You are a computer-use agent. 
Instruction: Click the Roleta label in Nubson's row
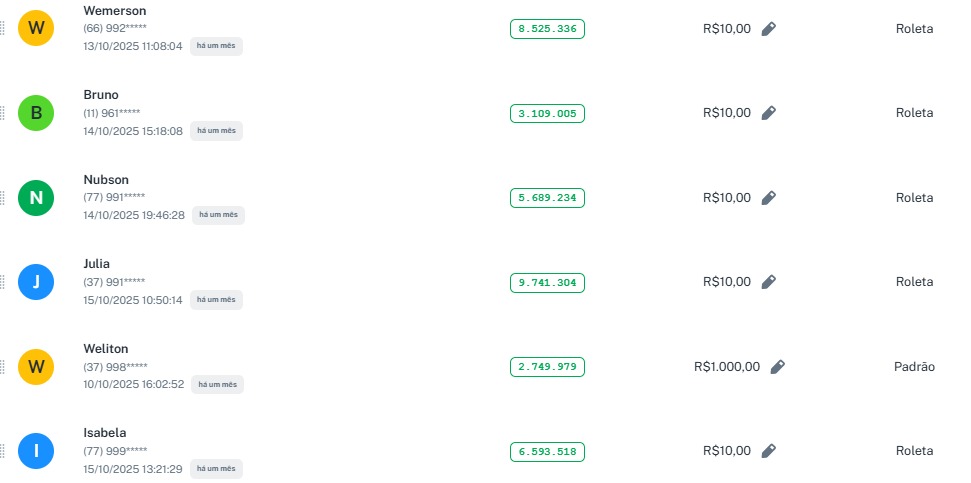[914, 198]
